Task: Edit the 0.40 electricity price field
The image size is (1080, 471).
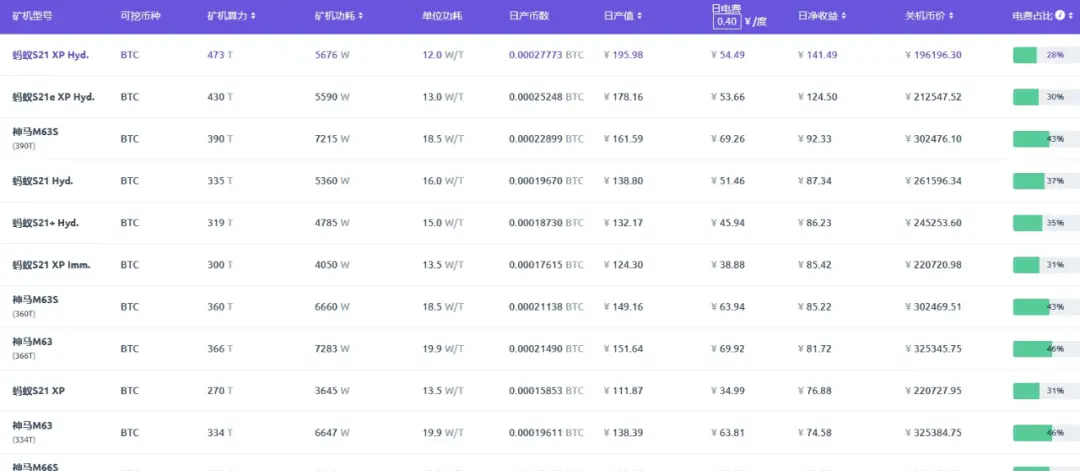Action: (727, 22)
